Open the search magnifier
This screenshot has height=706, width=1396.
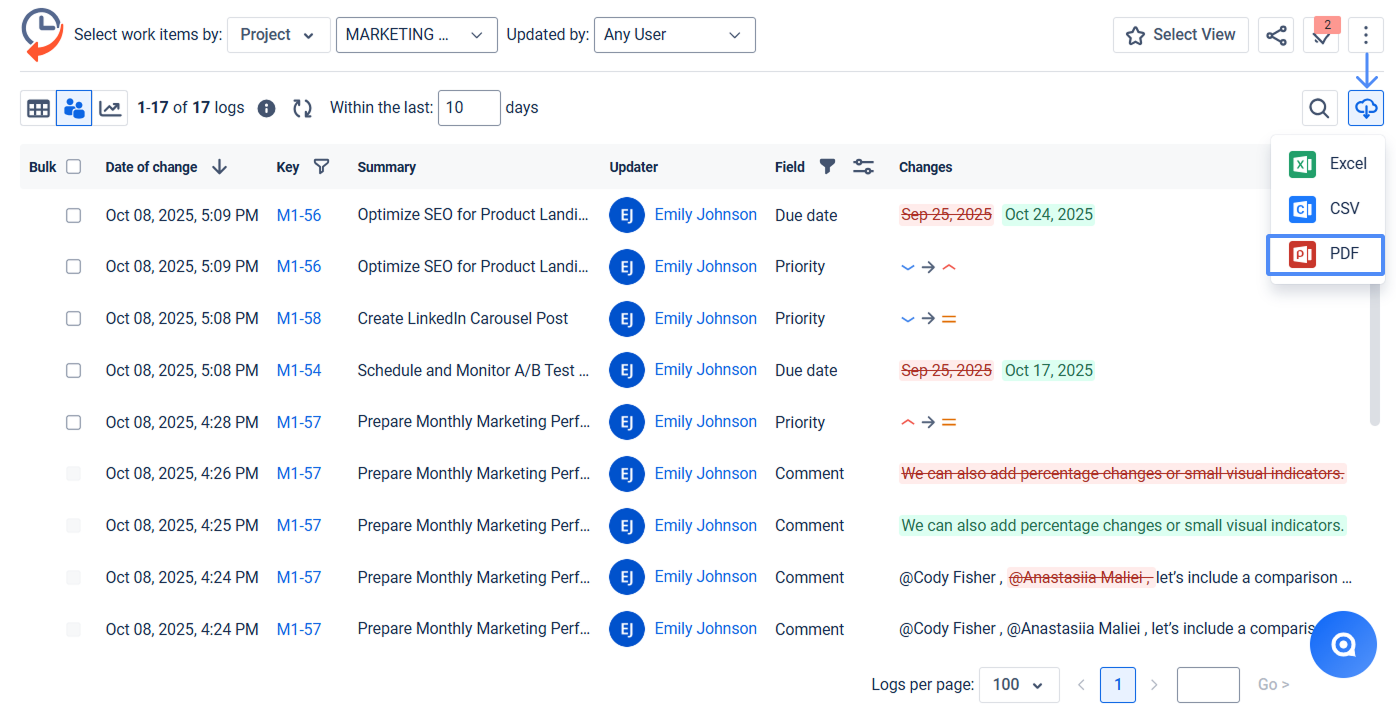coord(1320,108)
